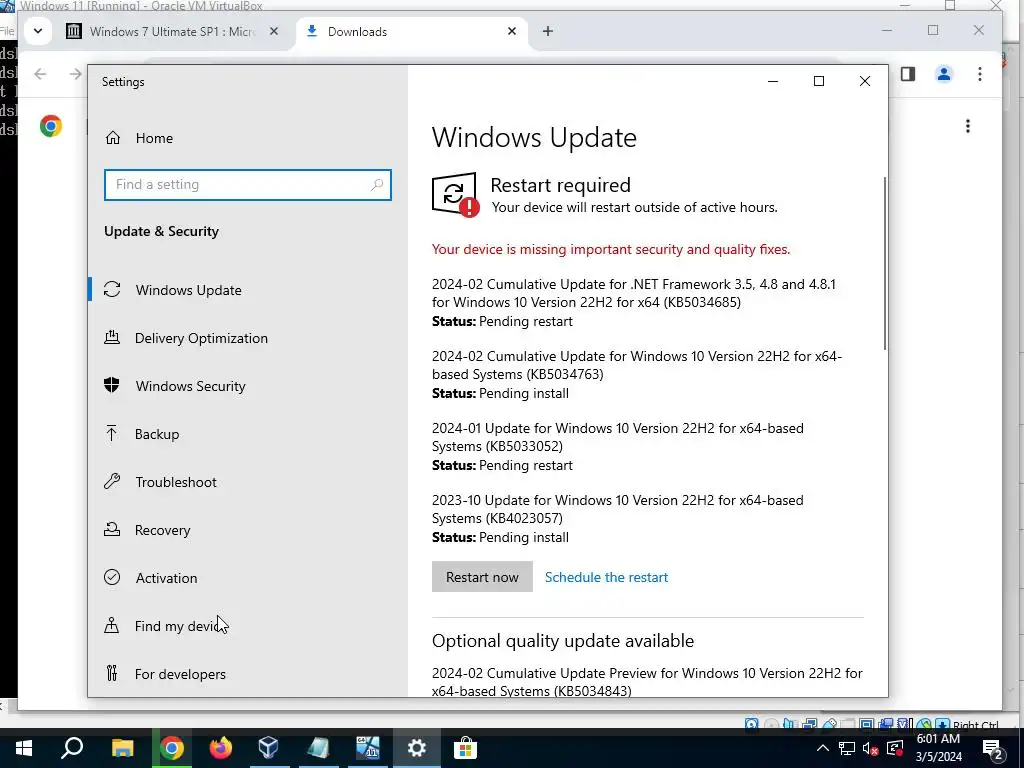Click the Settings page vertical scrollbar
Viewport: 1024px width, 768px height.
click(884, 263)
